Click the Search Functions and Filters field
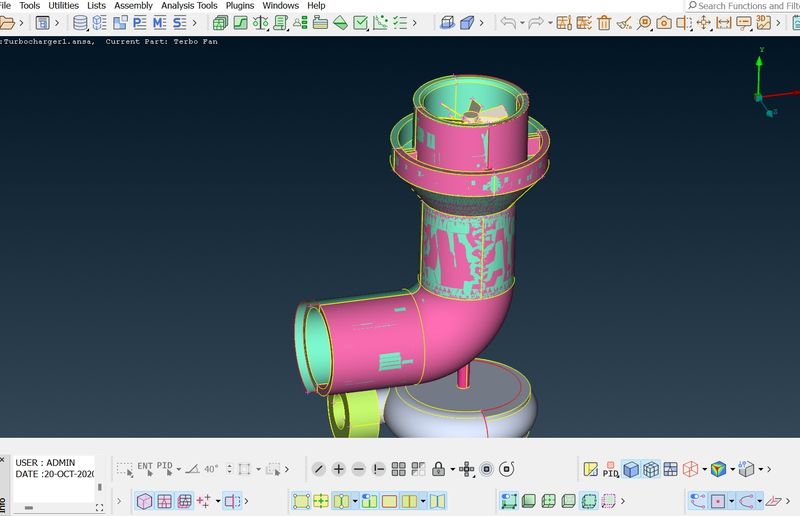The height and width of the screenshot is (516, 800). [747, 6]
